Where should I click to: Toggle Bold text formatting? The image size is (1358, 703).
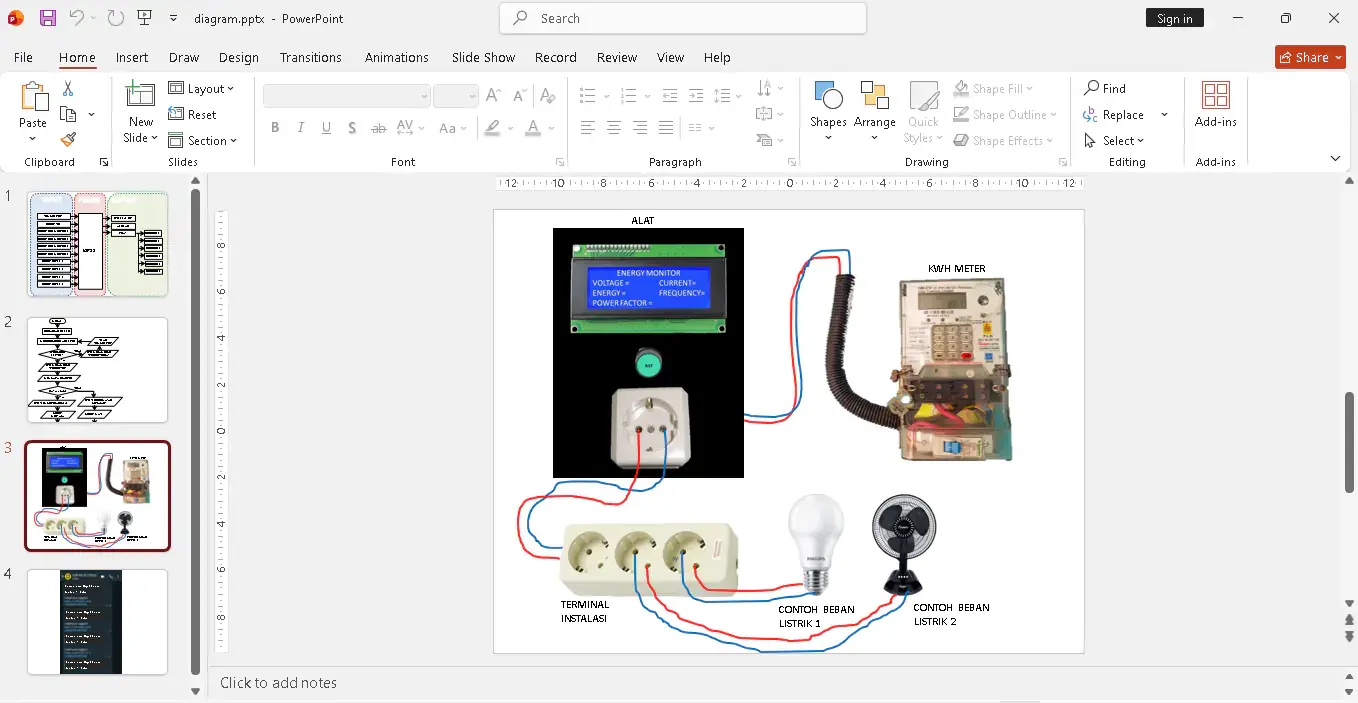(x=275, y=128)
